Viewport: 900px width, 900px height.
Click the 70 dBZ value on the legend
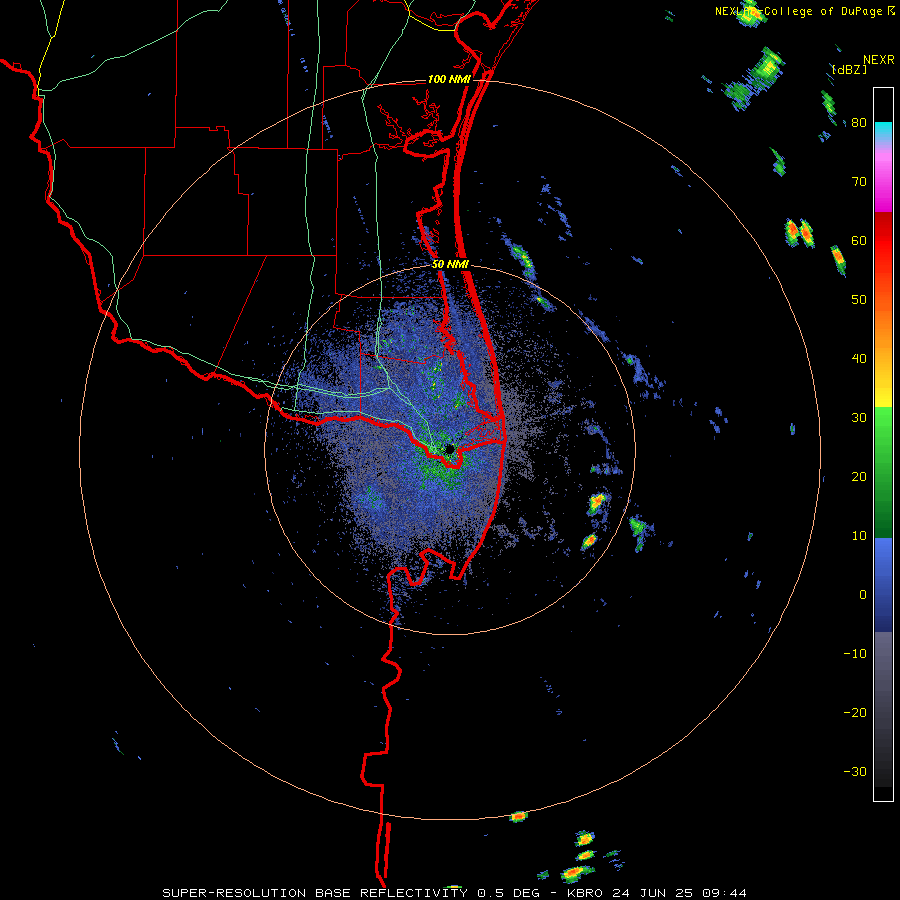click(859, 182)
